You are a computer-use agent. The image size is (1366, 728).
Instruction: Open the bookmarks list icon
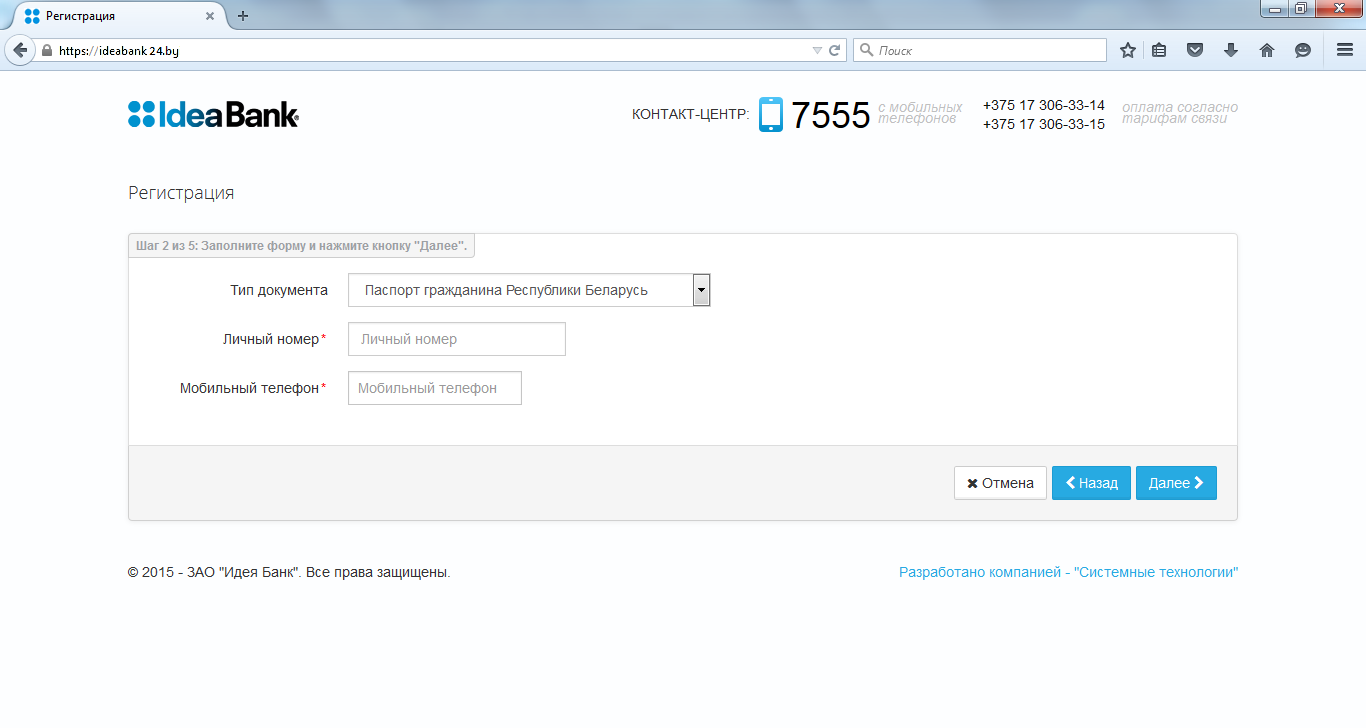(1159, 50)
